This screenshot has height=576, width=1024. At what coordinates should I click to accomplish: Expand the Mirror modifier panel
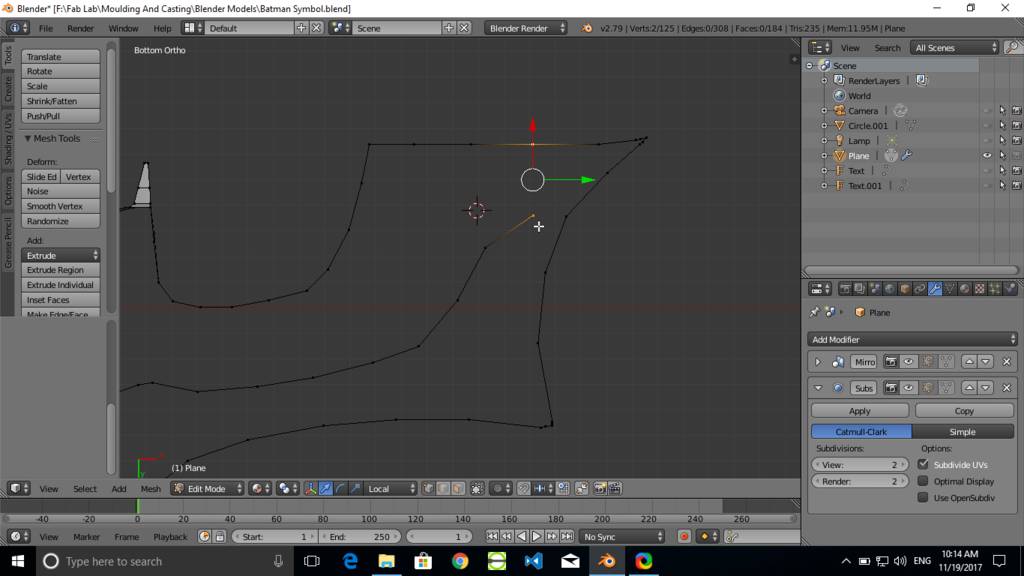coord(818,362)
